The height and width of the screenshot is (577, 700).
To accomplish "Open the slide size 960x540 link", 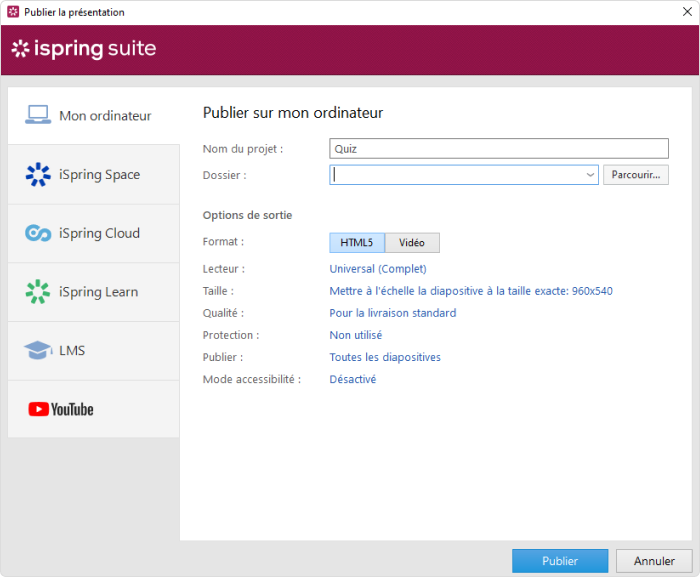I will 471,291.
